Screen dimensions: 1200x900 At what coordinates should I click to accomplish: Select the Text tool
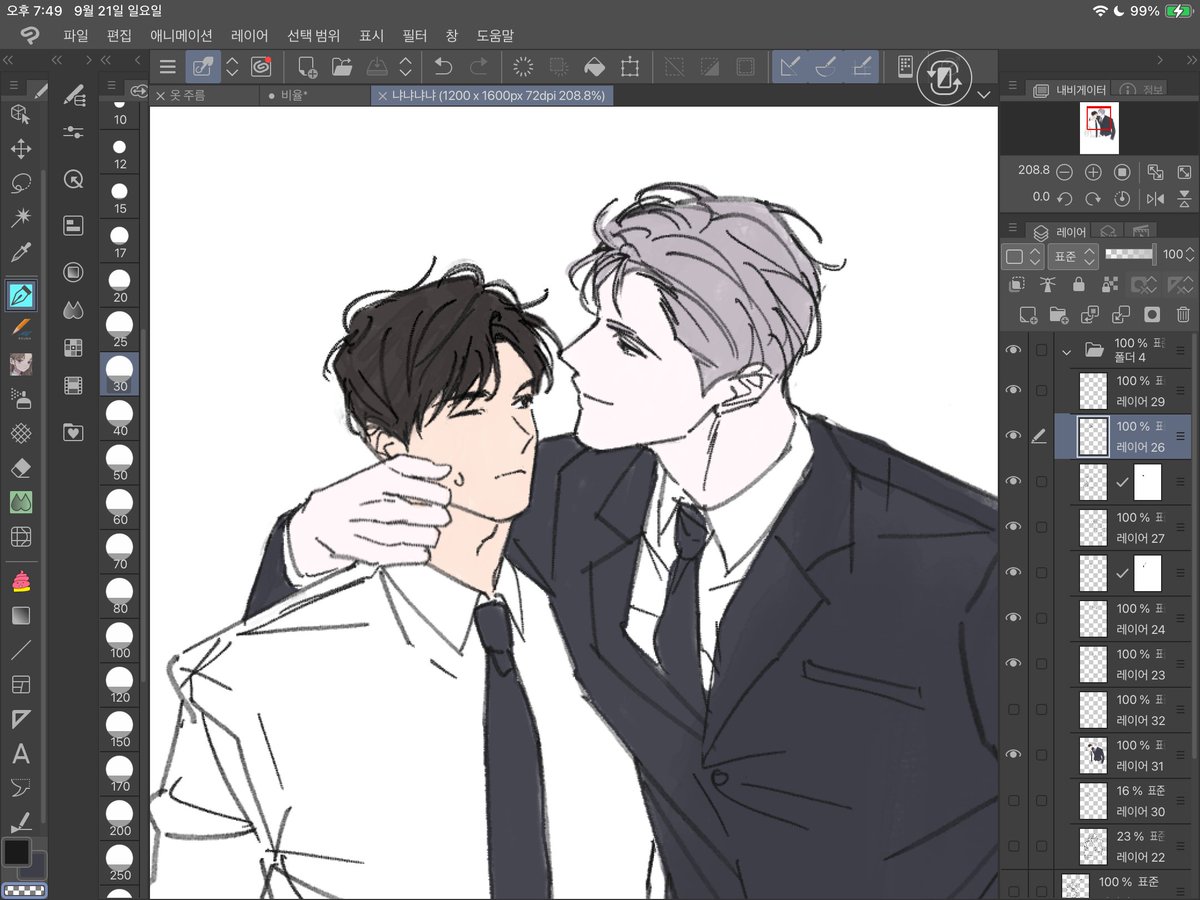pos(20,754)
